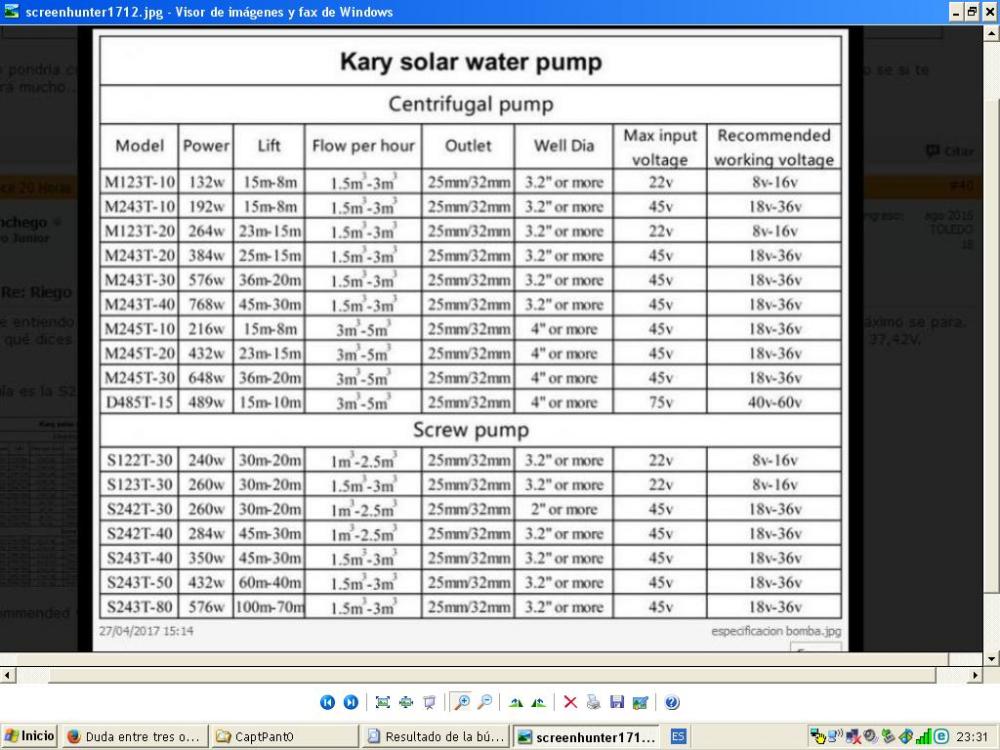Fit the image to the window (Best Fit)

[383, 702]
